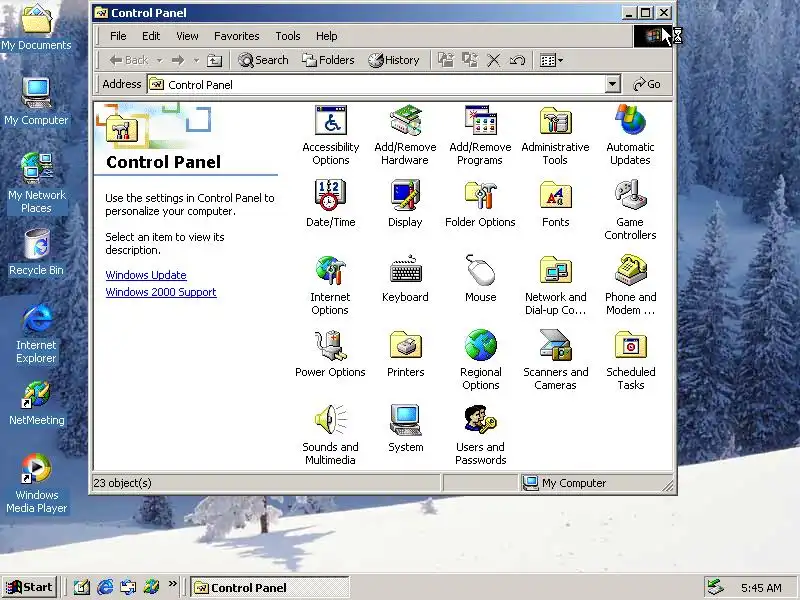Click the 5:45 AM taskbar clock
Viewport: 800px width, 600px height.
tap(761, 588)
